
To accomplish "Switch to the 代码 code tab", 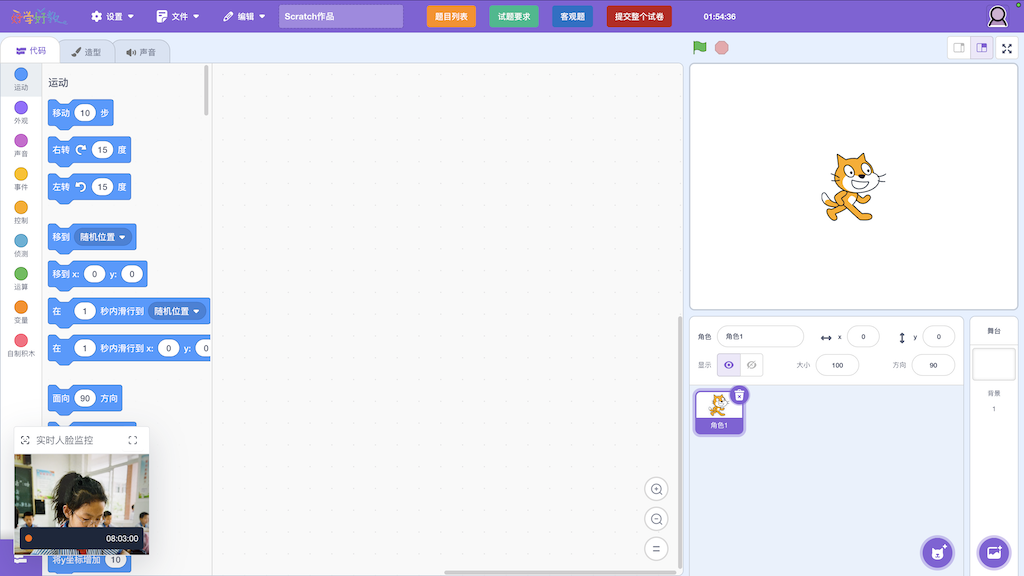I will pos(31,51).
